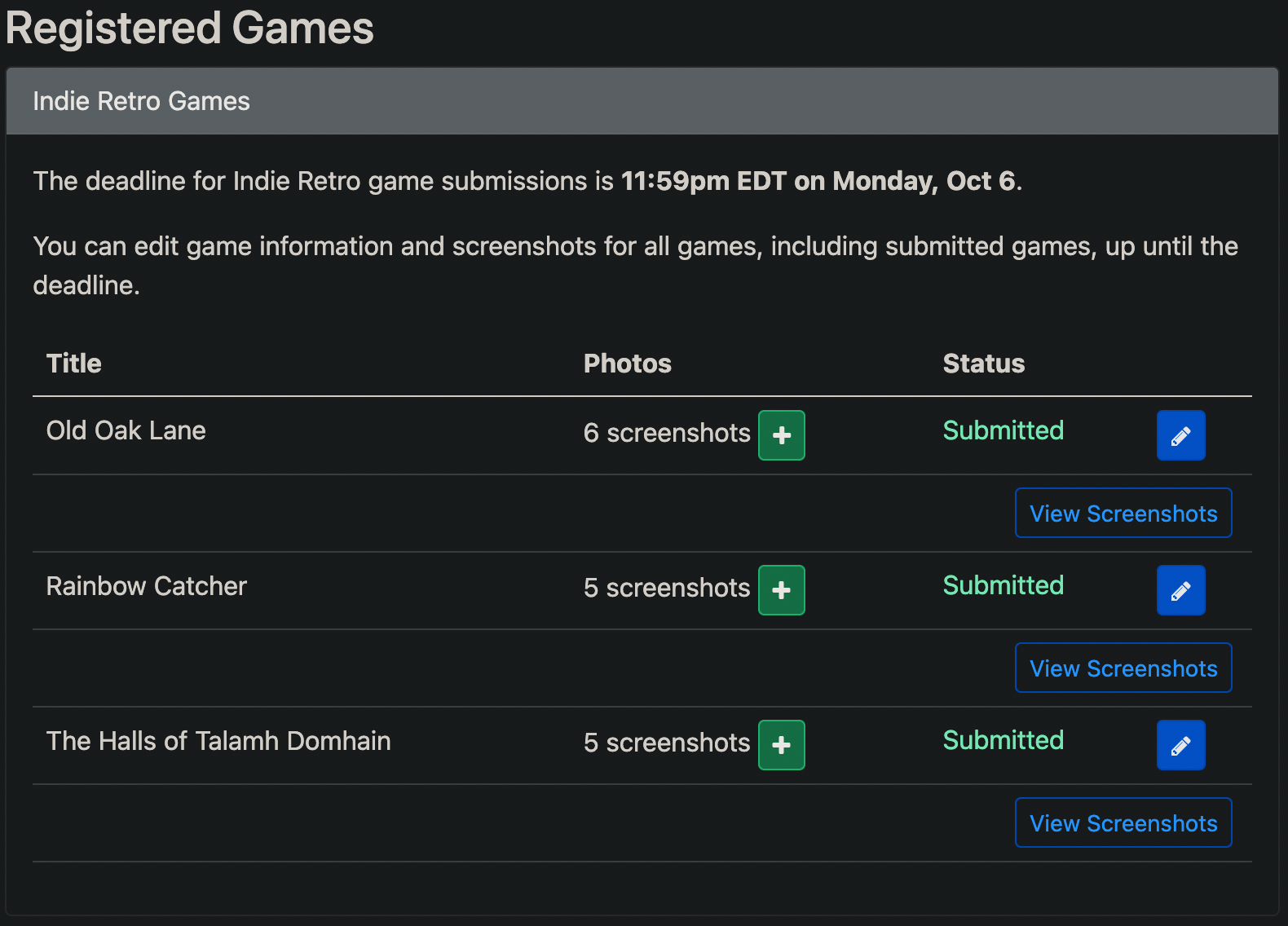Click the Title column header
Screen dimensions: 1288x926
click(74, 364)
